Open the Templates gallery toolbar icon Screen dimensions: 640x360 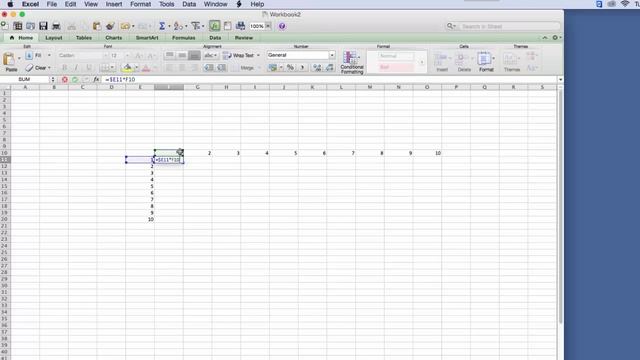pyautogui.click(x=18, y=26)
